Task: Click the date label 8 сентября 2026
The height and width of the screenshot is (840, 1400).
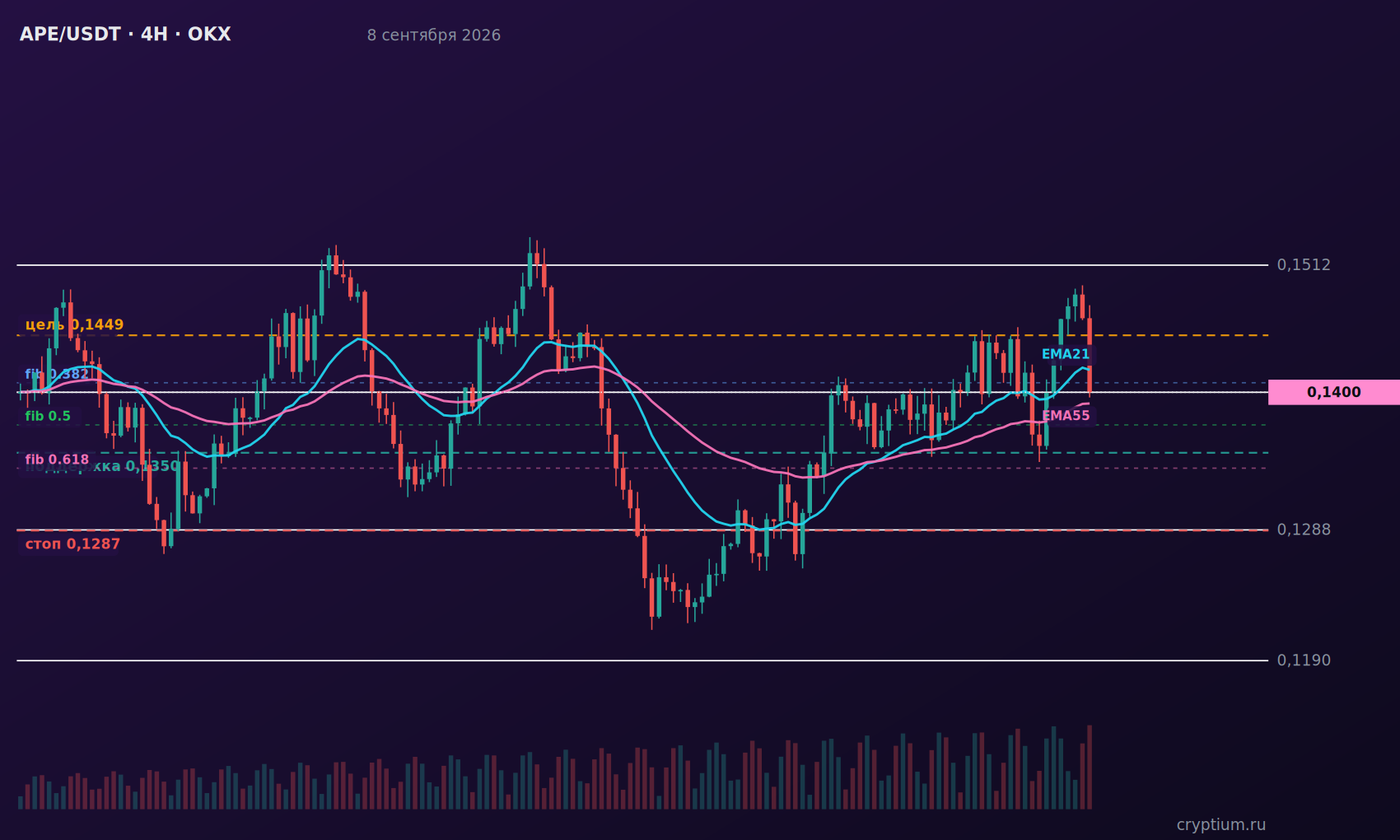Action: point(434,35)
